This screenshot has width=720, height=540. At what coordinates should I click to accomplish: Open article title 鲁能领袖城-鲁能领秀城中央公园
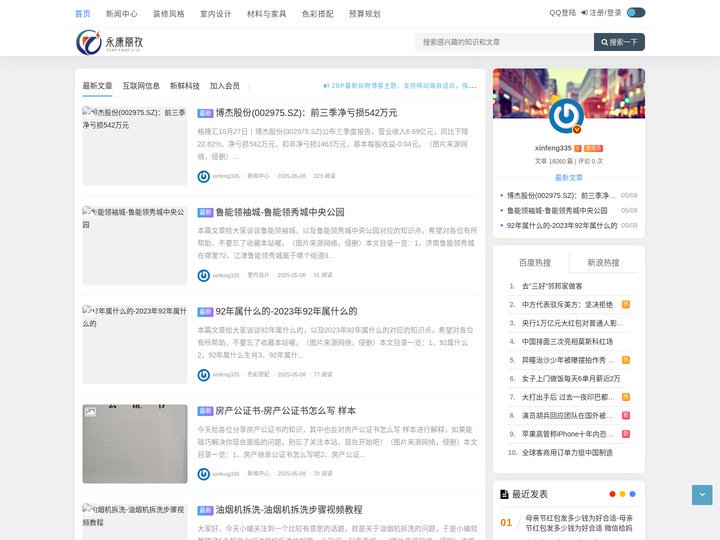click(280, 212)
